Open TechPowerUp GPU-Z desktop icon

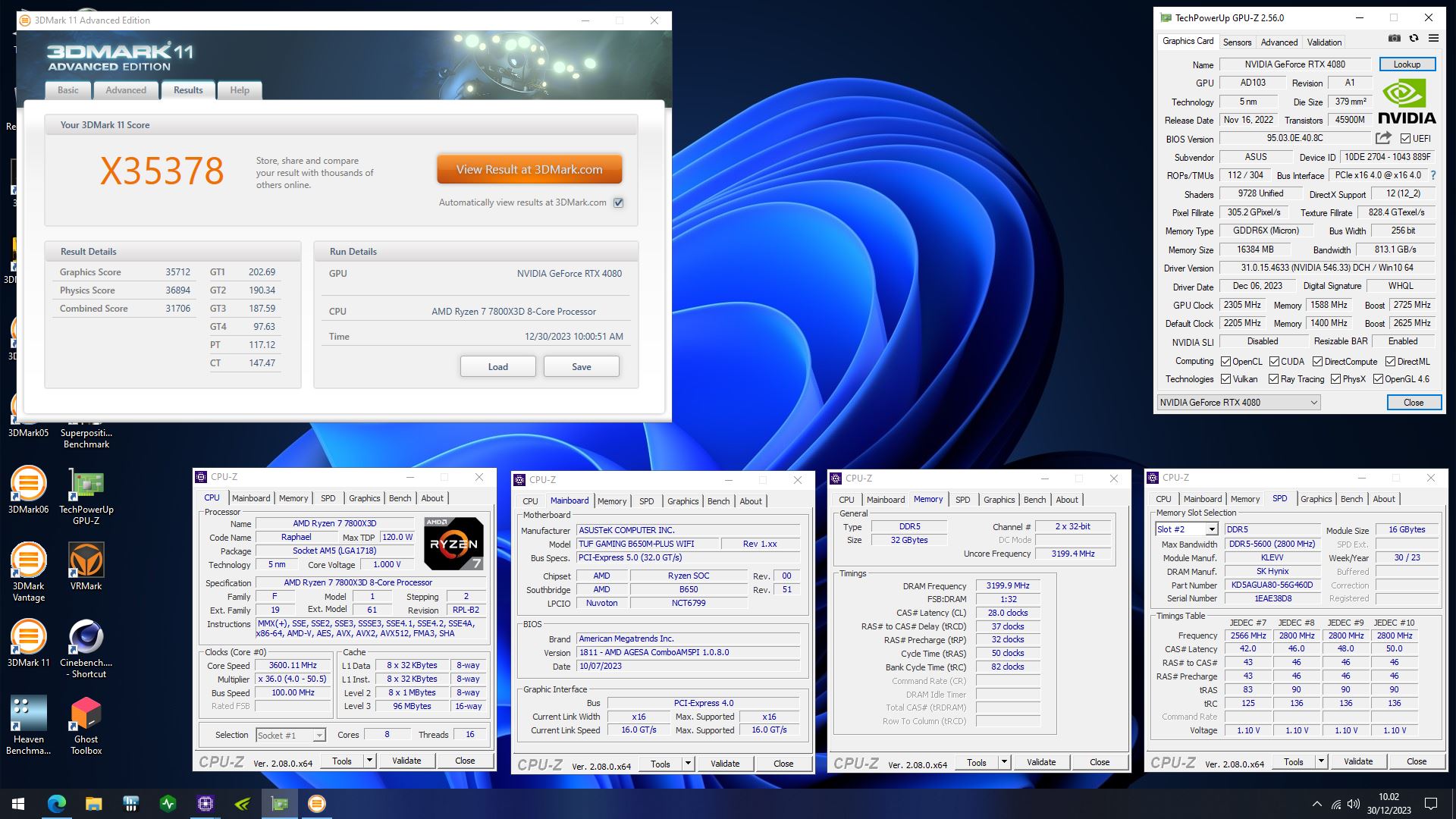(86, 496)
